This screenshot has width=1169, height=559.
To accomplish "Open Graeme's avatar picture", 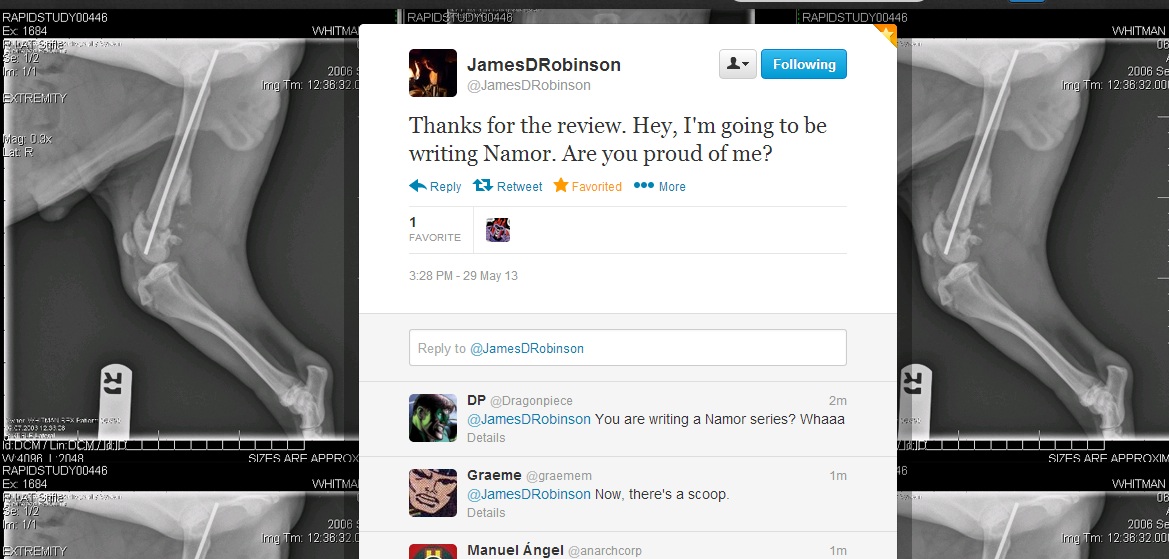I will pos(432,493).
